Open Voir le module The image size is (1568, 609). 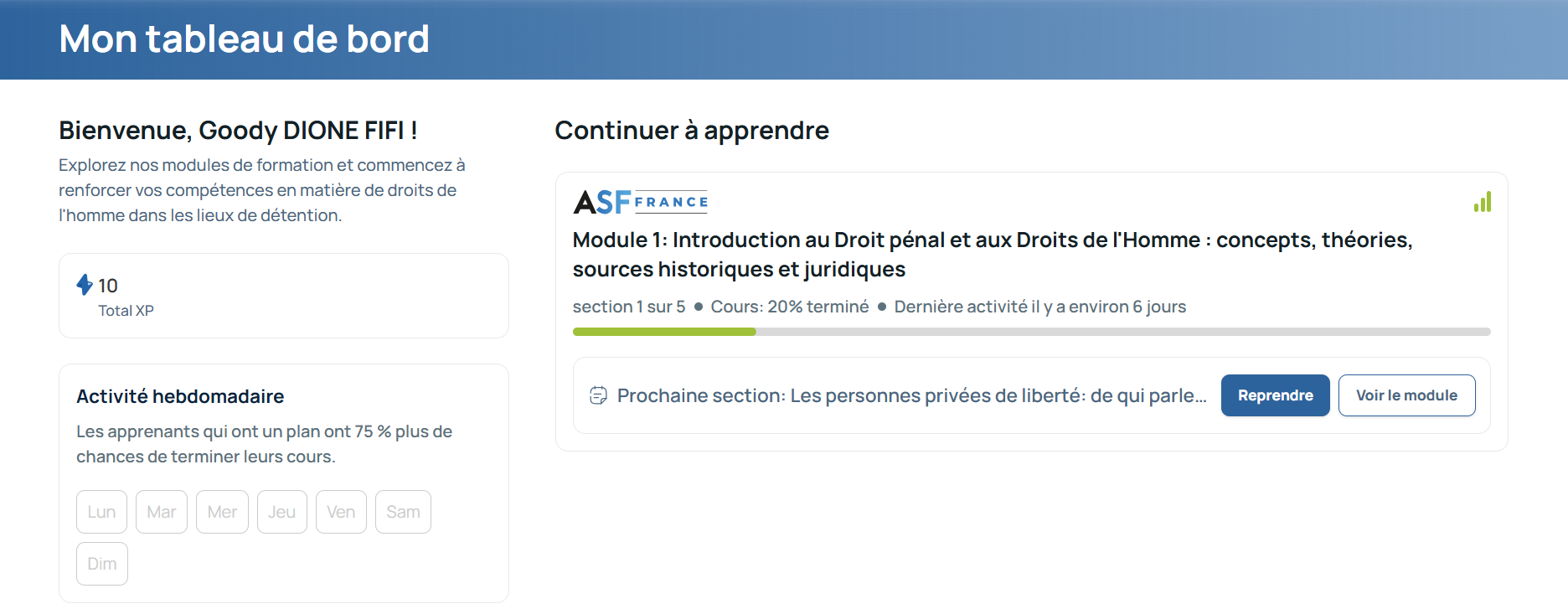coord(1406,395)
